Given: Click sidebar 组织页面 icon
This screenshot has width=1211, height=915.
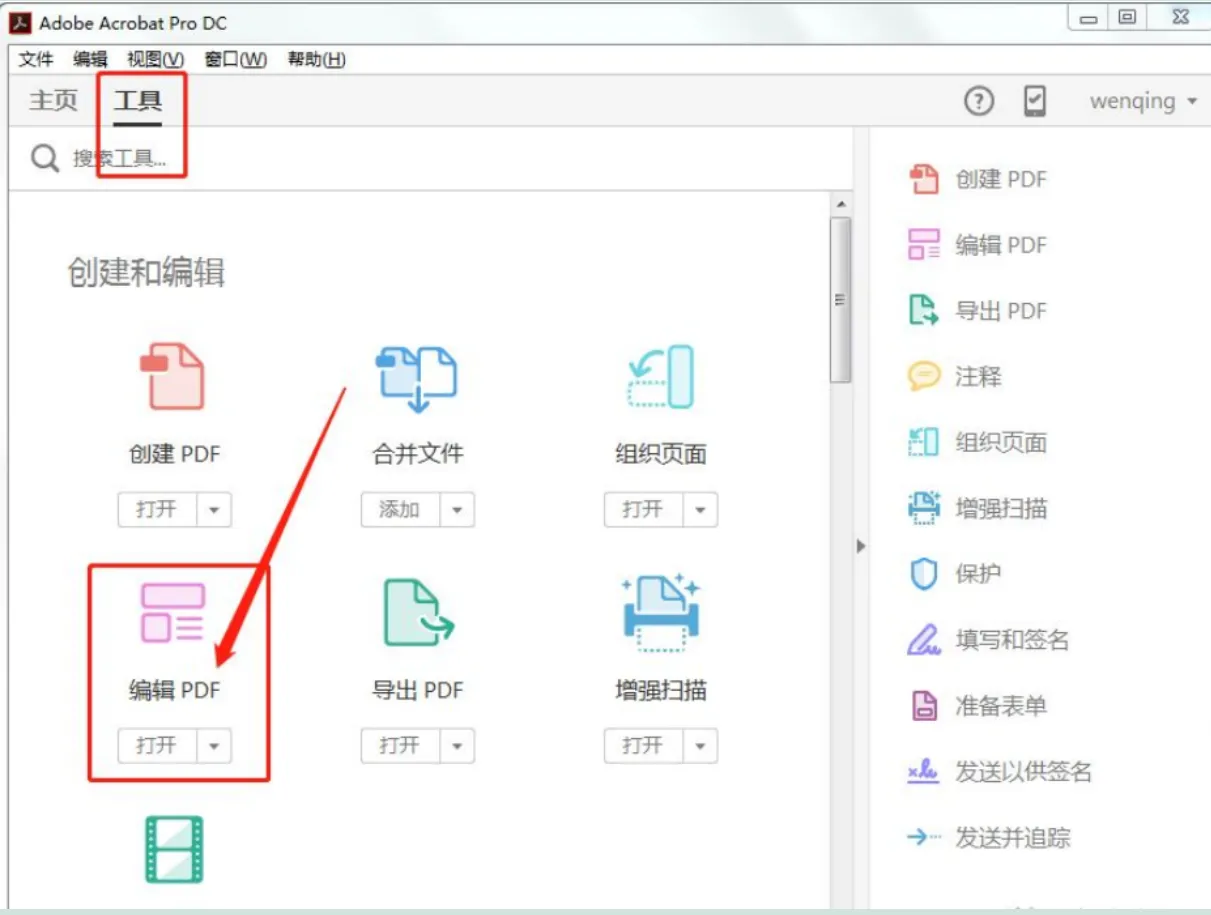Looking at the screenshot, I should 924,442.
